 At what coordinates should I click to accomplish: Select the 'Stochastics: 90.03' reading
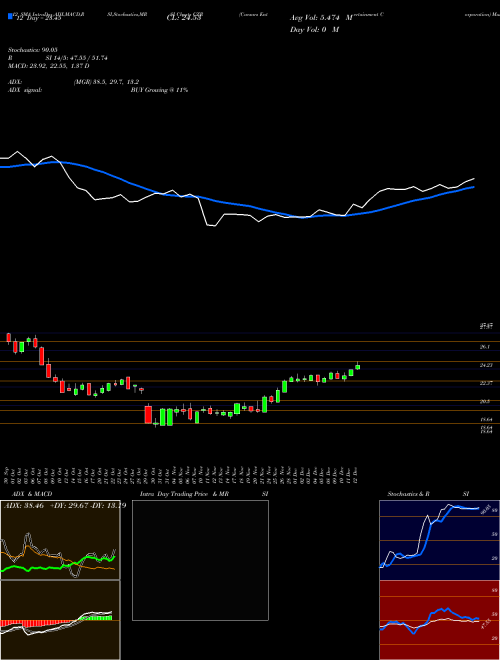coord(33,50)
